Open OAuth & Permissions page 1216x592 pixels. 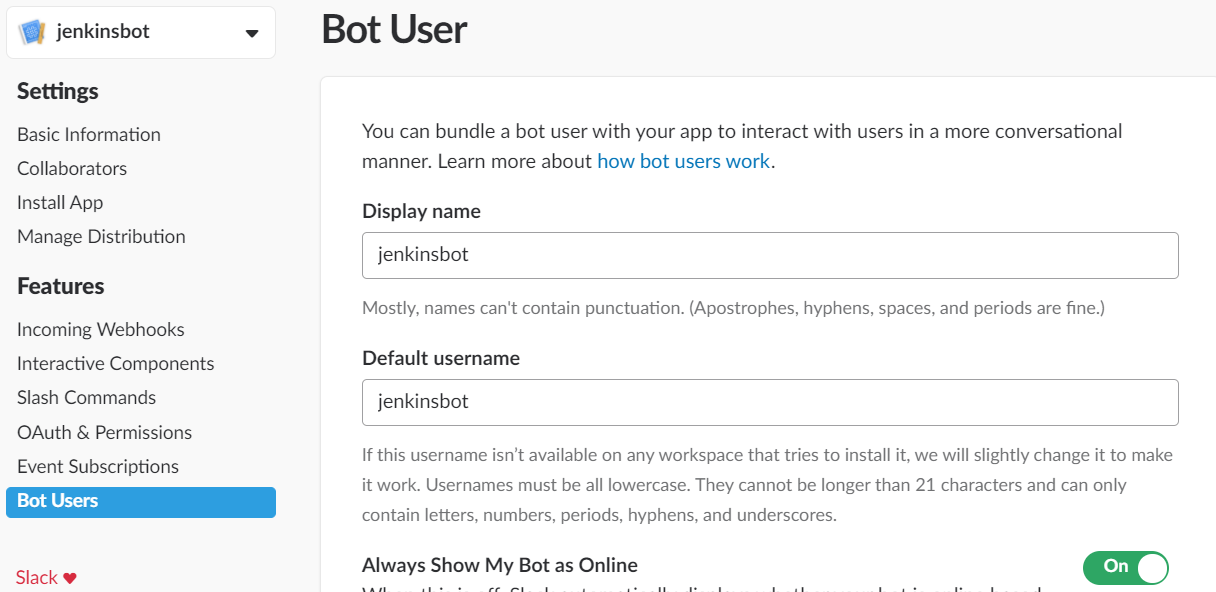pos(105,432)
